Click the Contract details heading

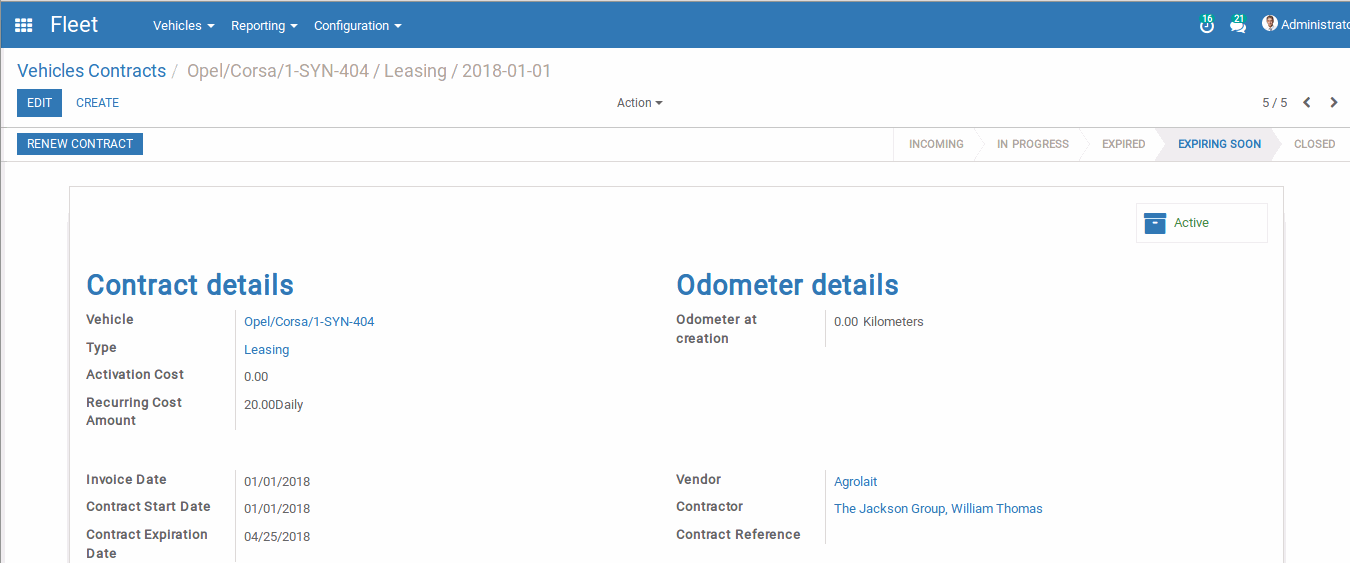[190, 285]
